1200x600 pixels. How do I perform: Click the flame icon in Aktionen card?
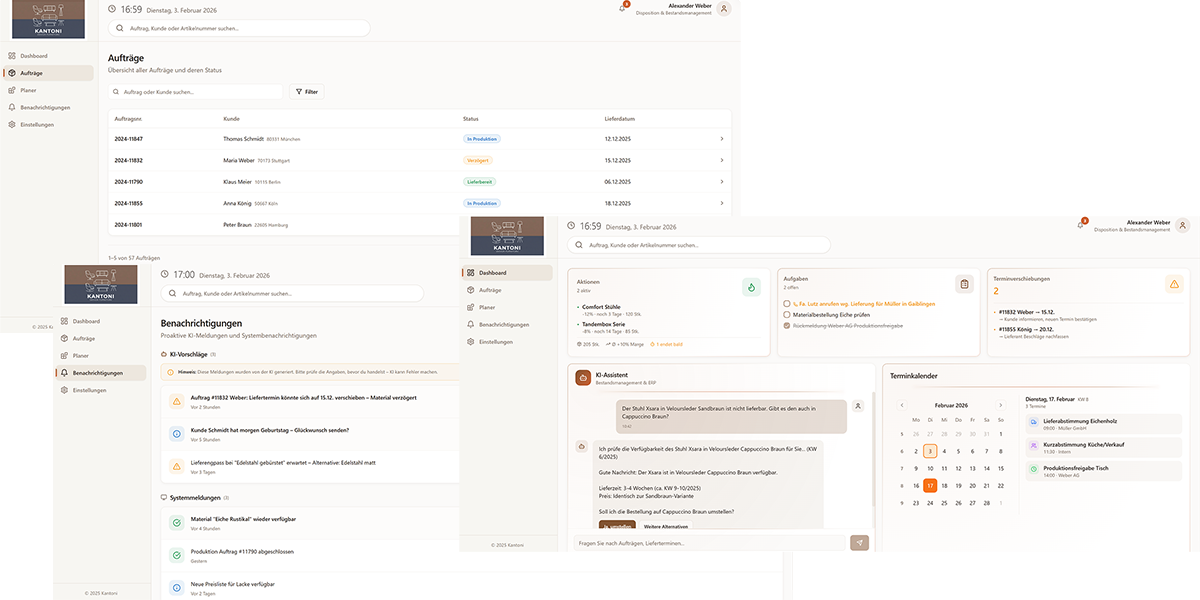pyautogui.click(x=751, y=287)
